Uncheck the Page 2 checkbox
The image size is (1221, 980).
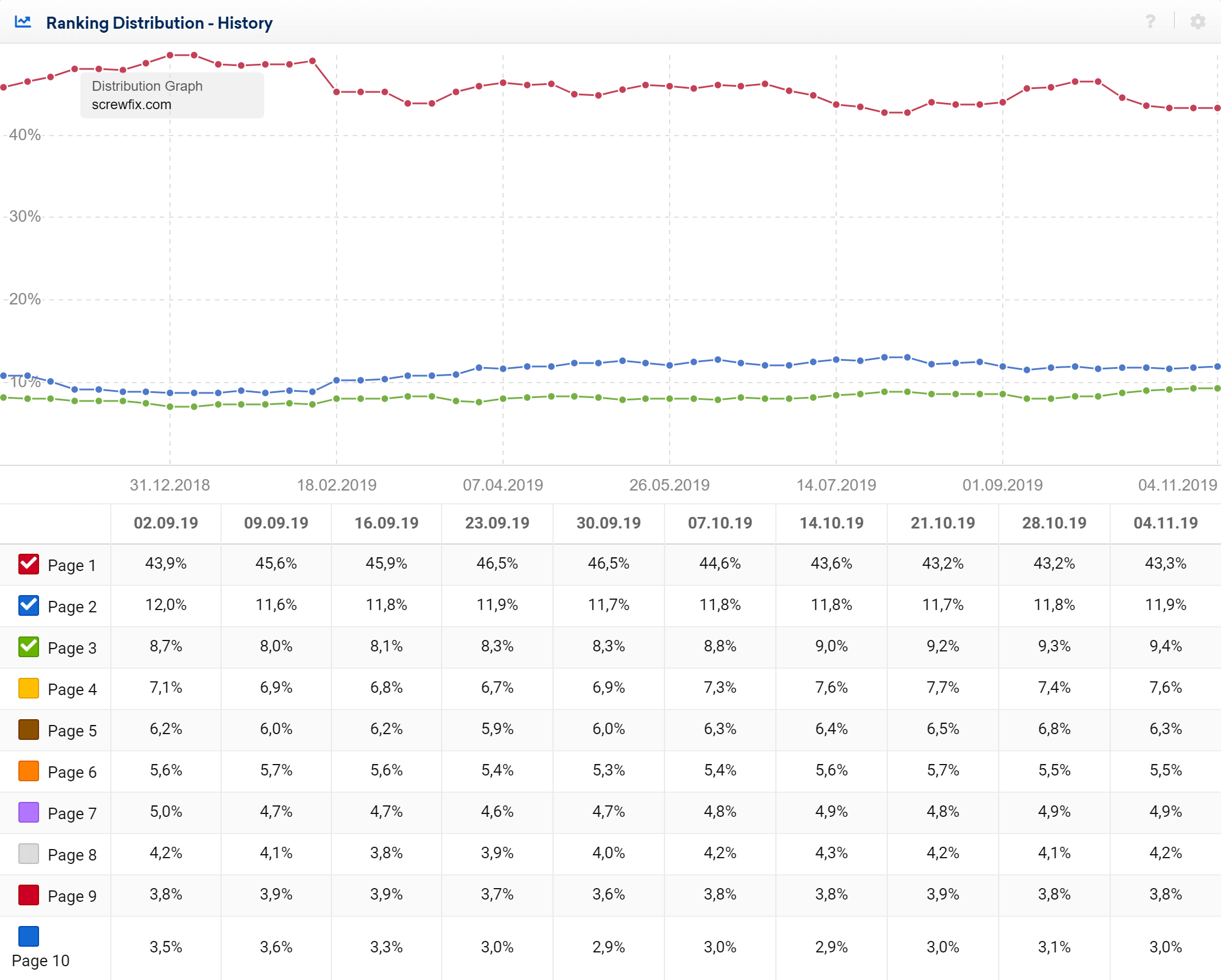coord(29,605)
